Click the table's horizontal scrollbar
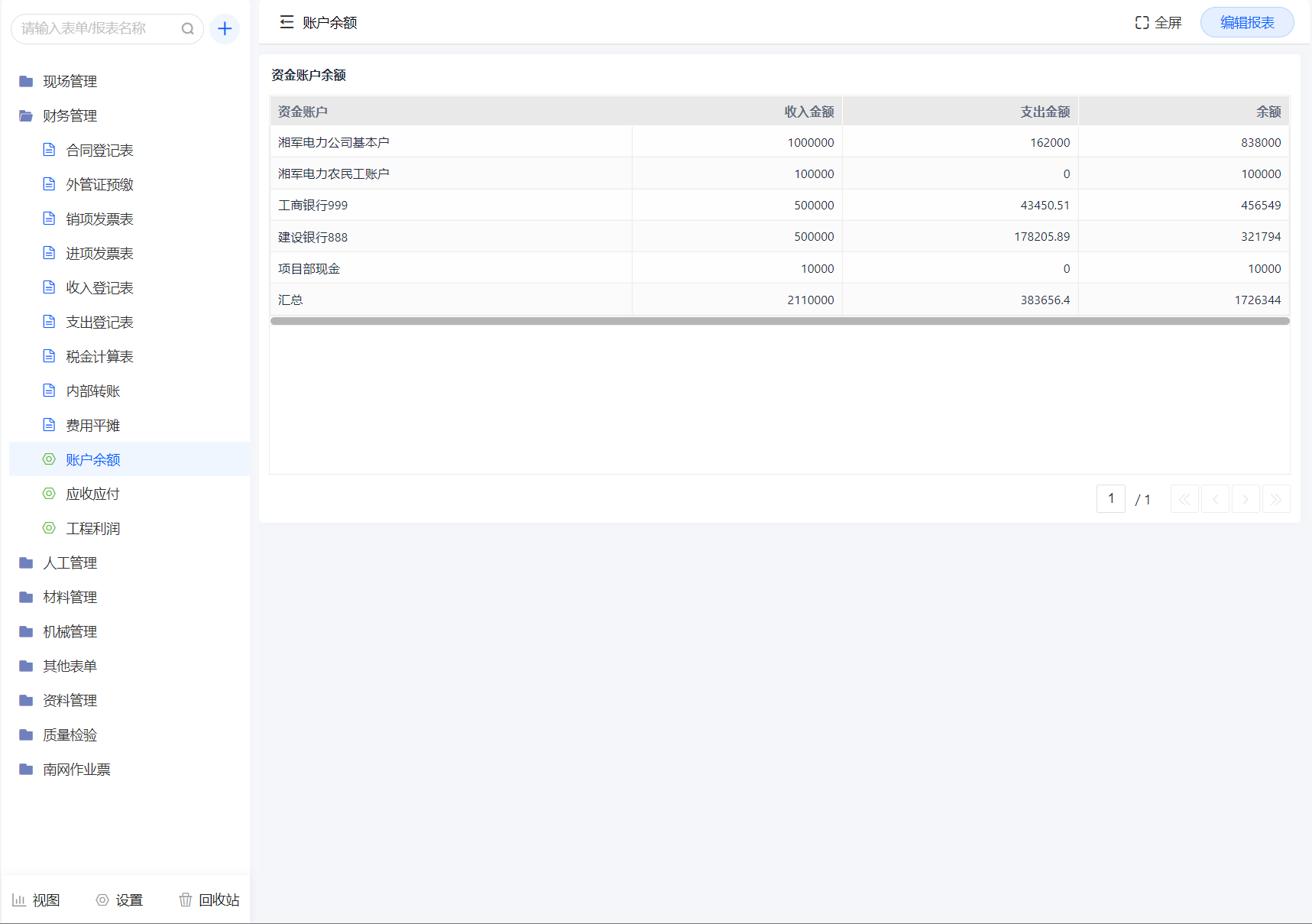The width and height of the screenshot is (1312, 924). [x=779, y=321]
